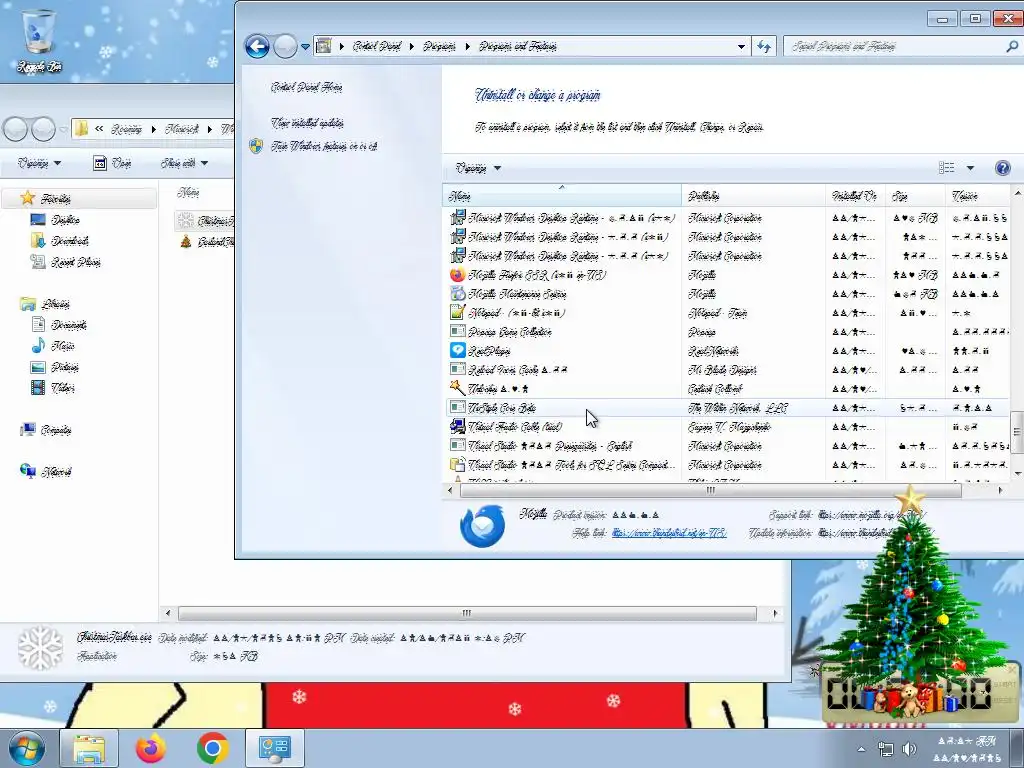Open the Thunderbird help link URL
The width and height of the screenshot is (1024, 768).
(669, 533)
